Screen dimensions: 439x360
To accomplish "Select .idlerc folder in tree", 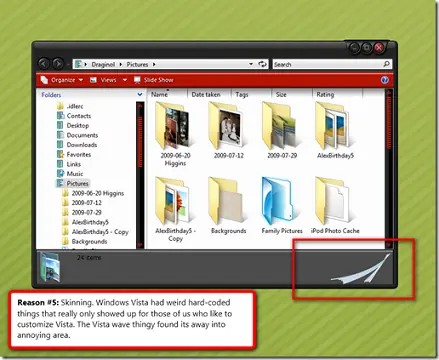I will 70,106.
